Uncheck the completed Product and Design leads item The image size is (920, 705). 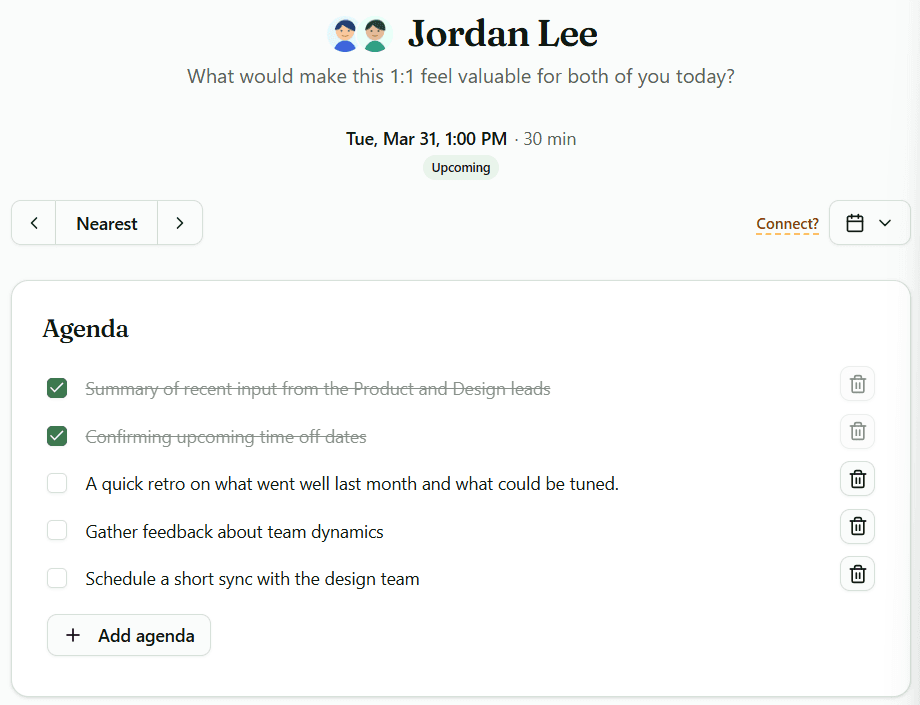tap(57, 387)
